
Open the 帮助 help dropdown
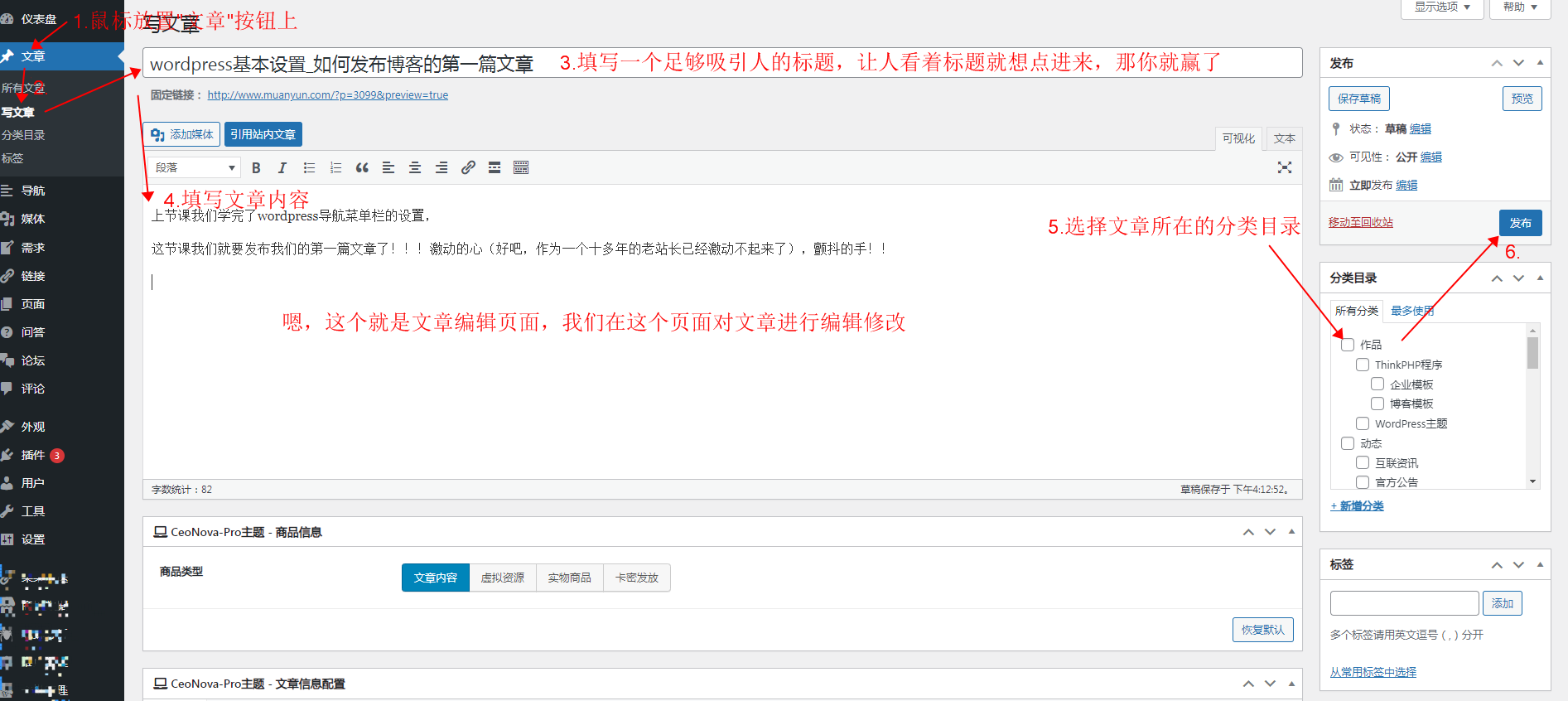1520,7
